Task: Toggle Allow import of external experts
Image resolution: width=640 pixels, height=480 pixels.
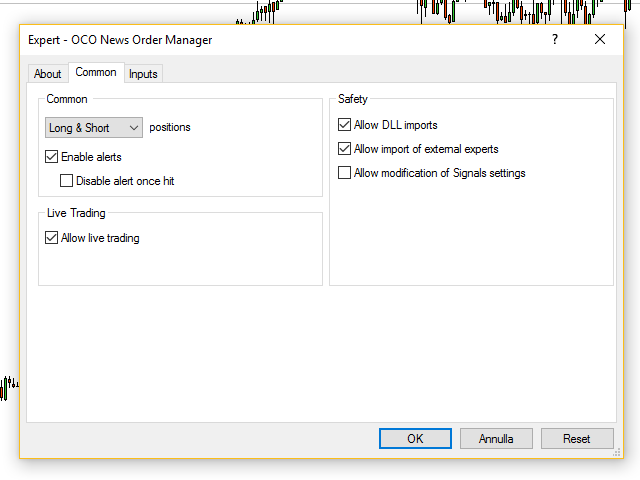Action: (x=344, y=149)
